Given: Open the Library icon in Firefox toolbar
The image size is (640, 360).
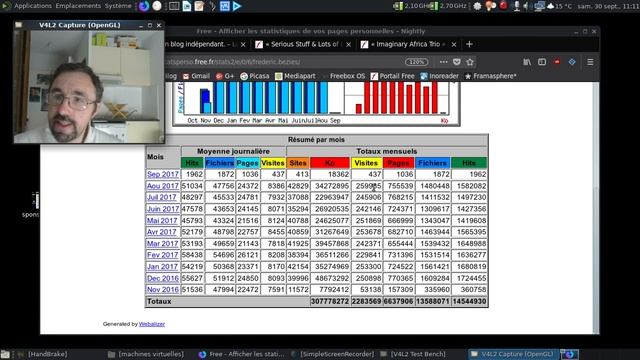Looking at the screenshot, I should point(527,62).
